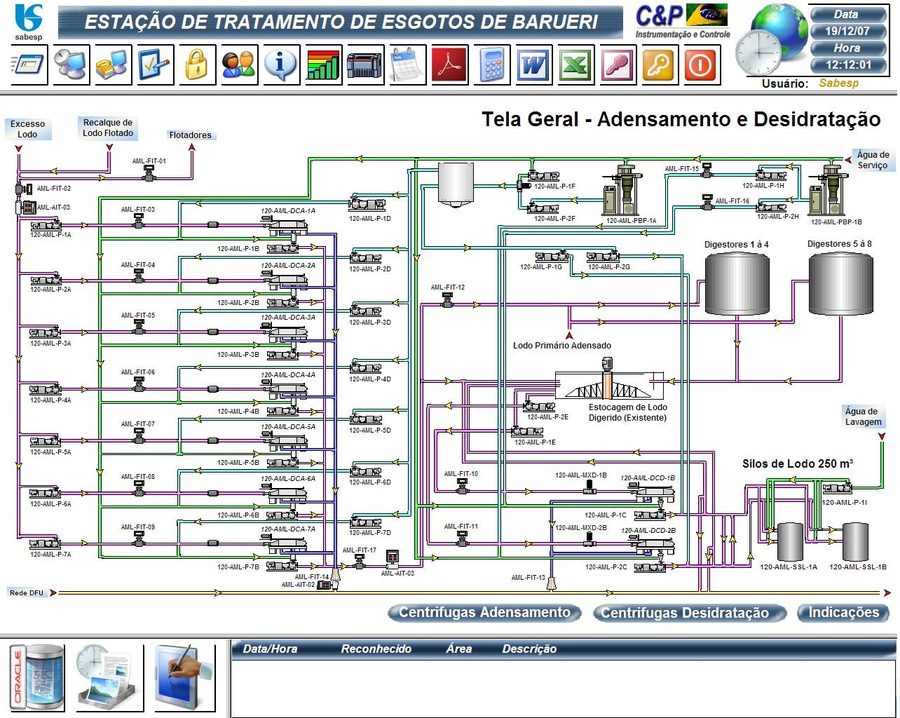
Task: Click the orange key icon
Action: click(x=659, y=65)
